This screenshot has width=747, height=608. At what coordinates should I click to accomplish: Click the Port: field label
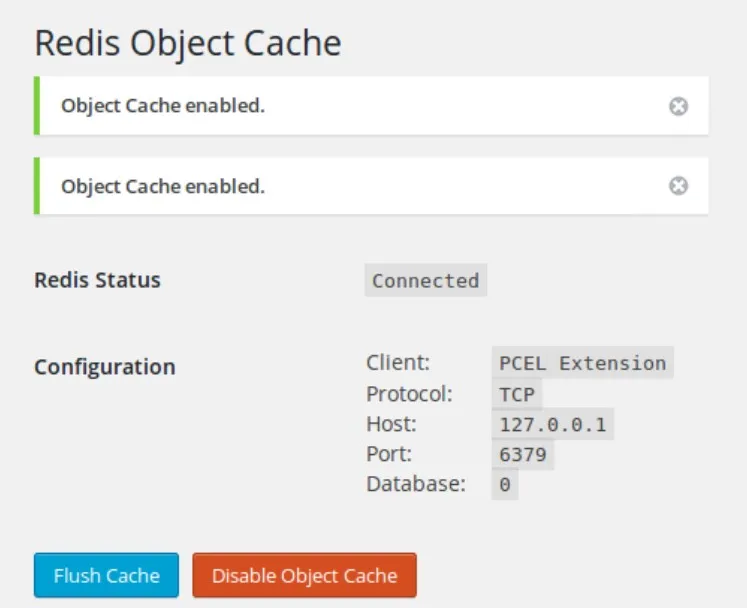tap(389, 454)
